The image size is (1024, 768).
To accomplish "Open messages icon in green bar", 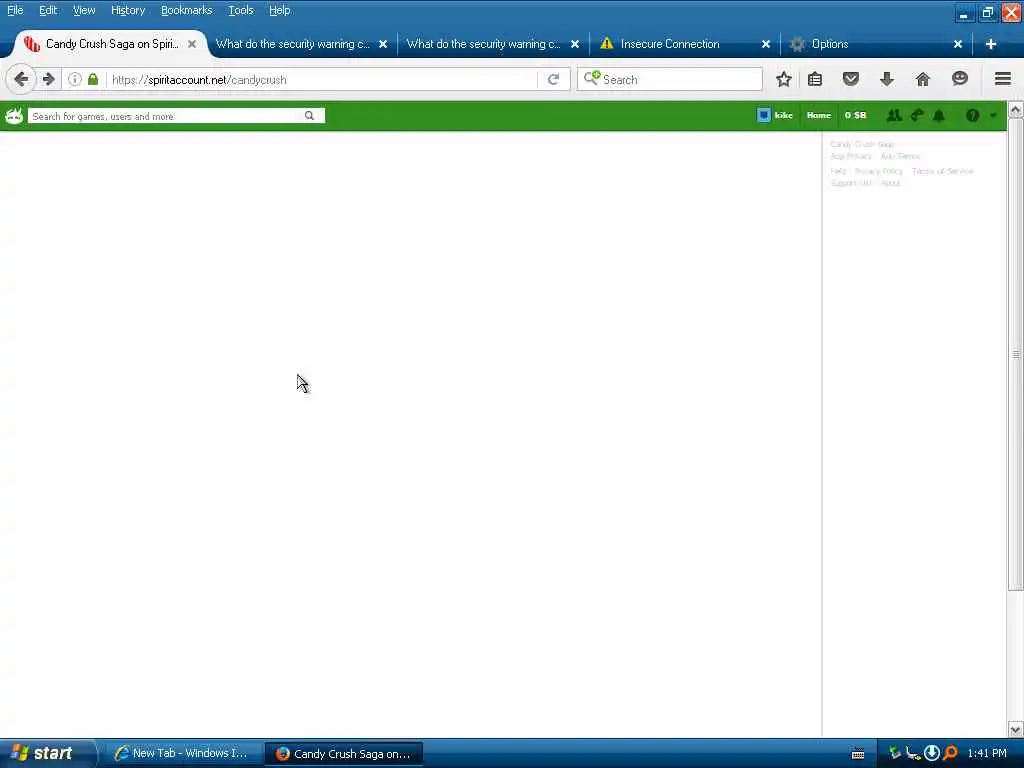I will pos(917,116).
